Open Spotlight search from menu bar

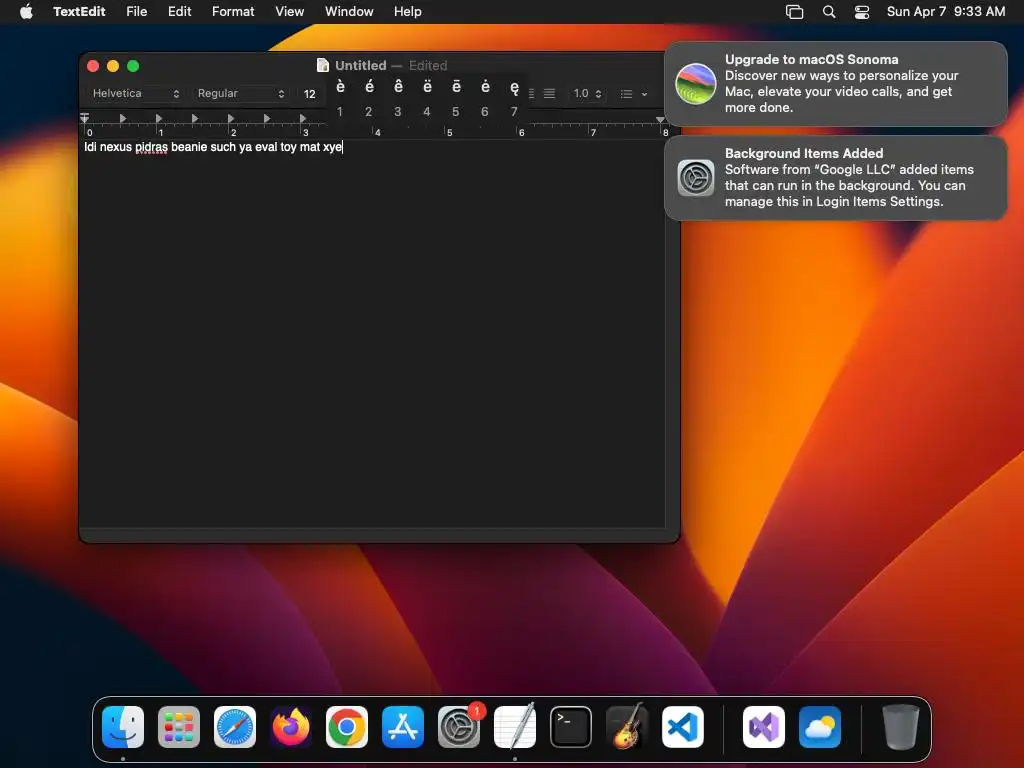829,12
